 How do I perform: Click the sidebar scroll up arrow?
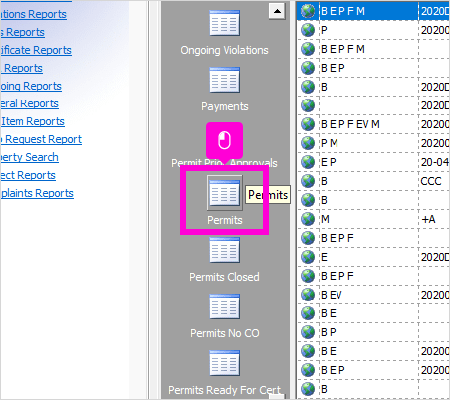pyautogui.click(x=277, y=11)
